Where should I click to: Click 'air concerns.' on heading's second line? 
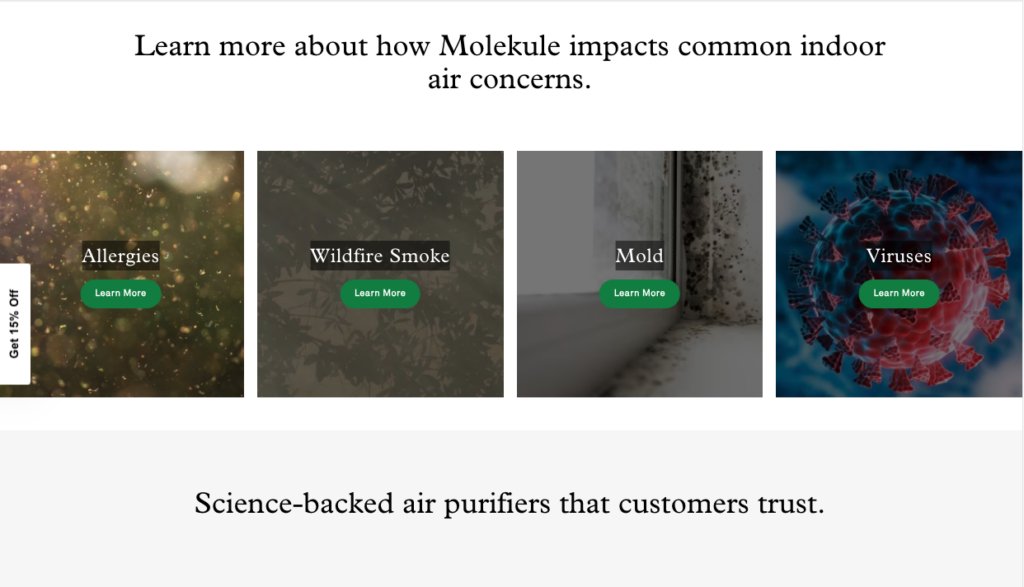509,80
